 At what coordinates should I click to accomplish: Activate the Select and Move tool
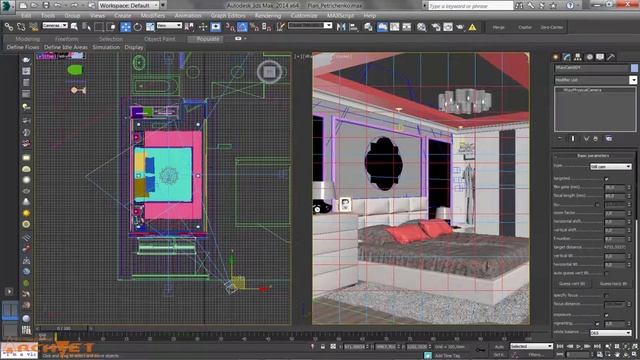coord(125,27)
